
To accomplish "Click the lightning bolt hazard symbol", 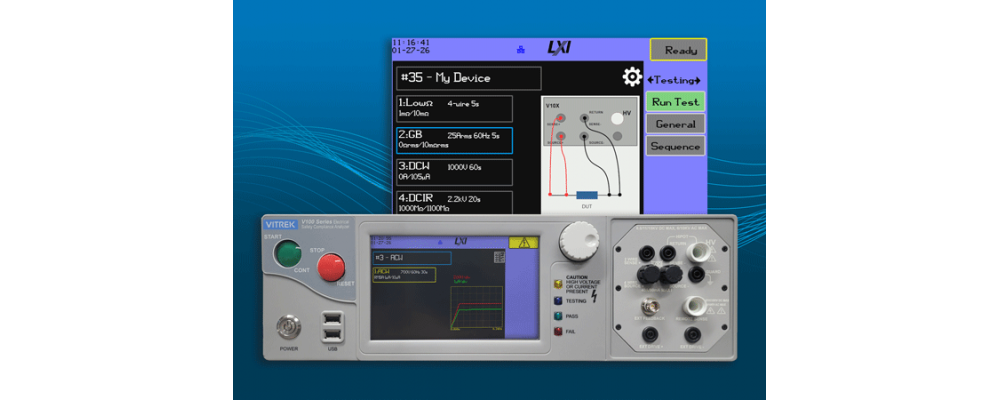I will [x=594, y=296].
